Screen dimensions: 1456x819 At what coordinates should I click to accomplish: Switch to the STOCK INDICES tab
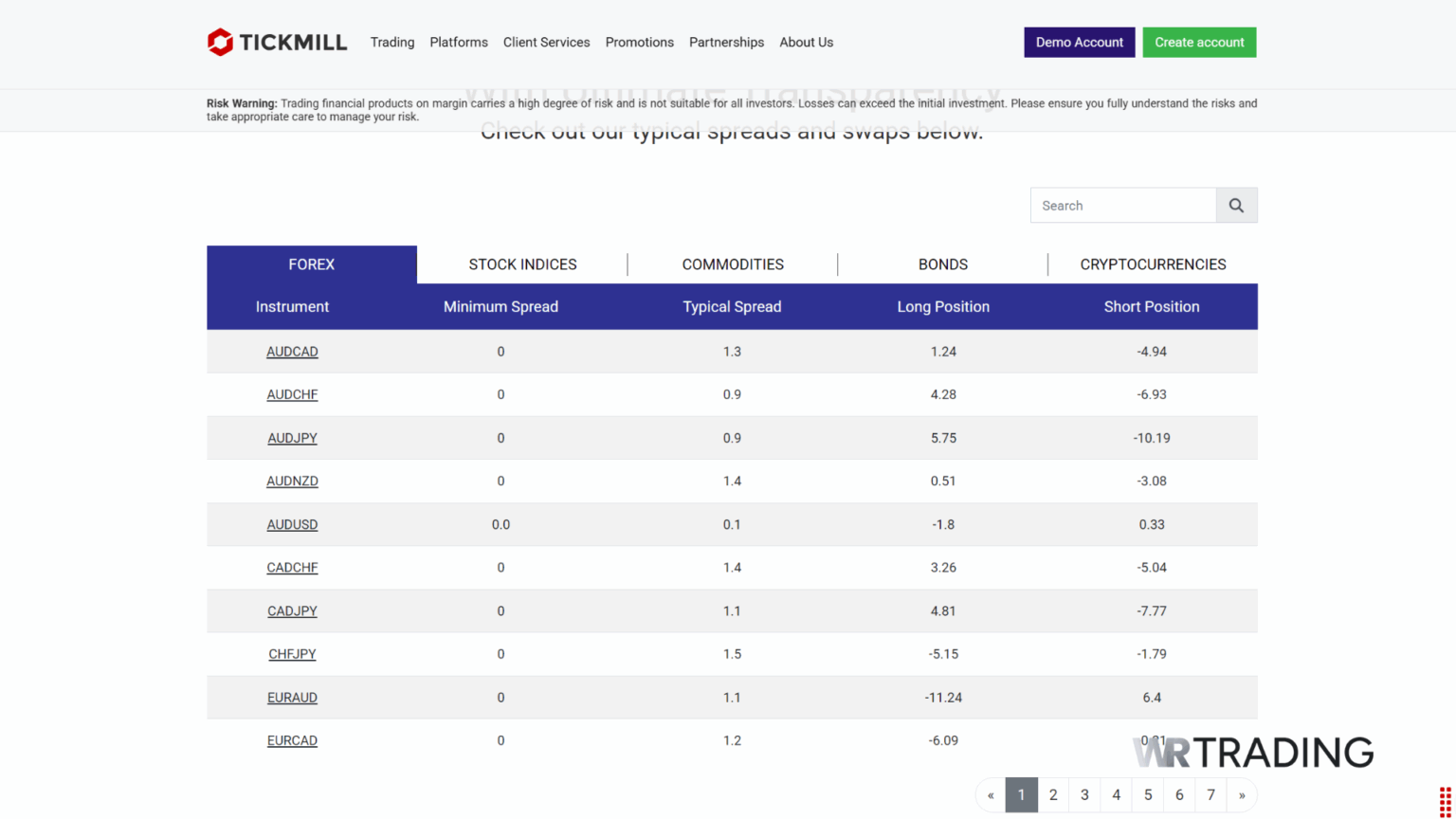[522, 264]
